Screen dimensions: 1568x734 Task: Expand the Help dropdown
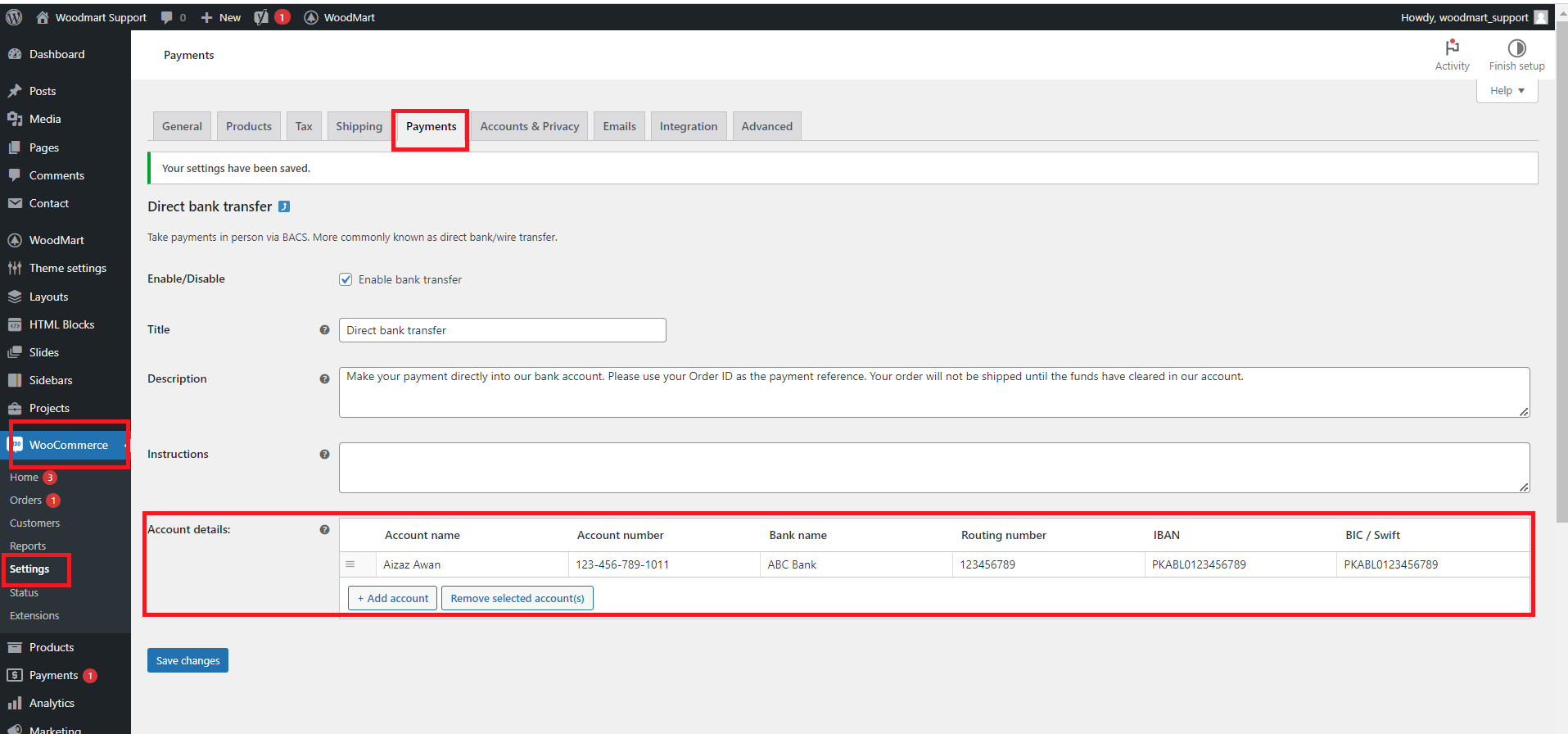1507,91
